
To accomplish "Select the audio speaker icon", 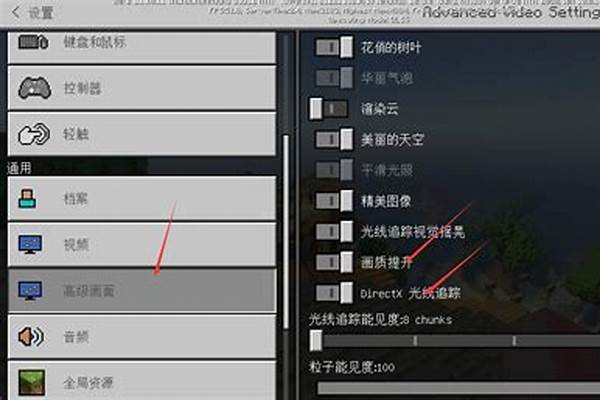I will pos(31,336).
